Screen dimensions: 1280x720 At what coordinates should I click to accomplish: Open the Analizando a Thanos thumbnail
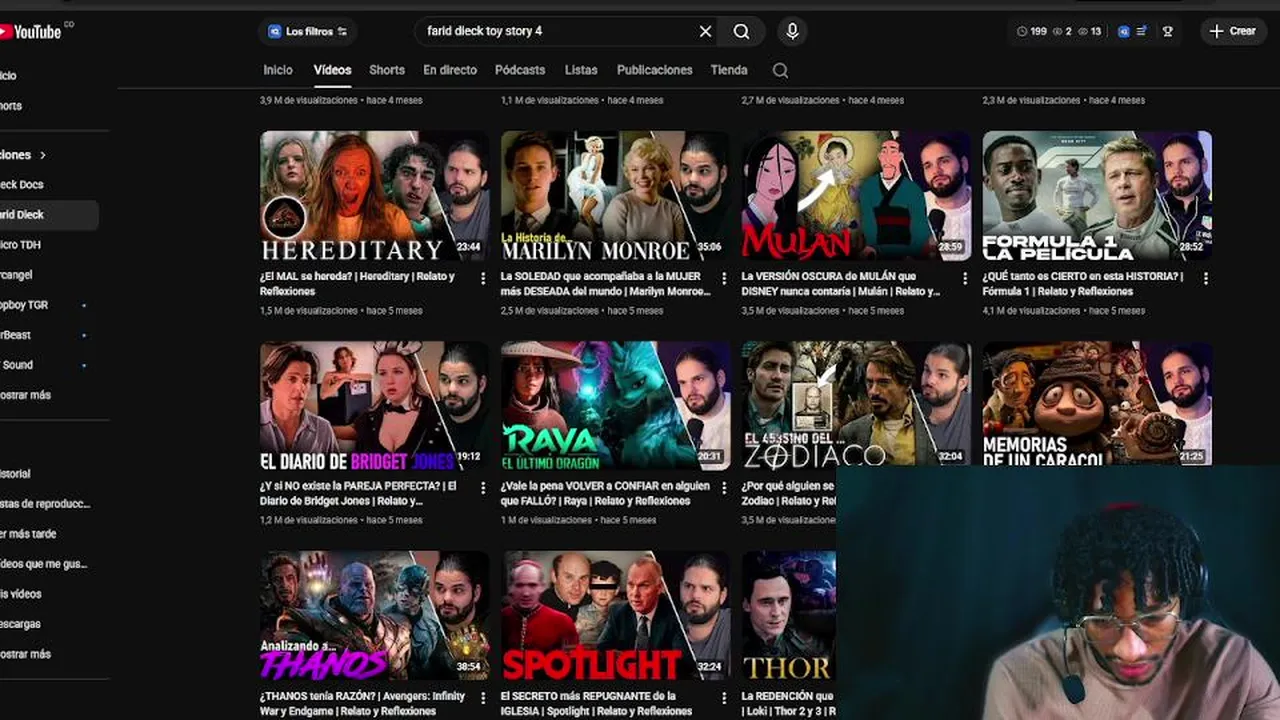[375, 616]
